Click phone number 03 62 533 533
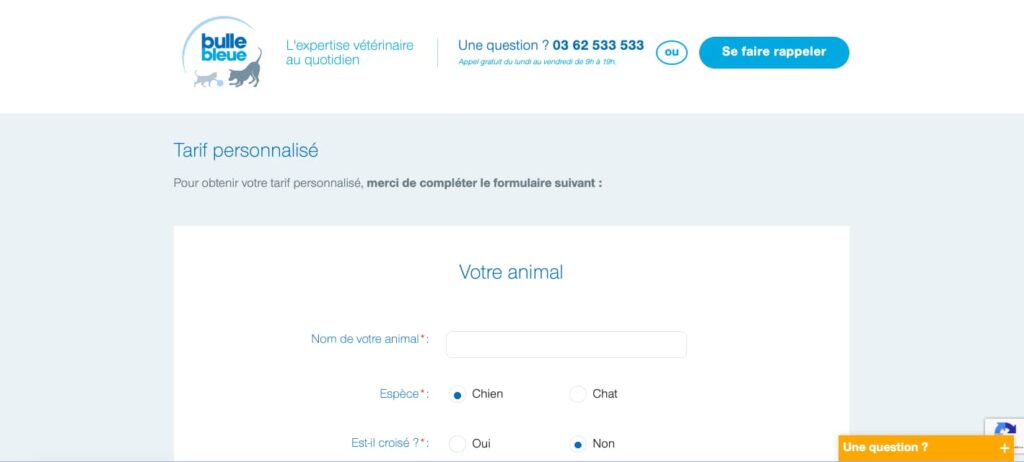The width and height of the screenshot is (1024, 462). pyautogui.click(x=598, y=45)
